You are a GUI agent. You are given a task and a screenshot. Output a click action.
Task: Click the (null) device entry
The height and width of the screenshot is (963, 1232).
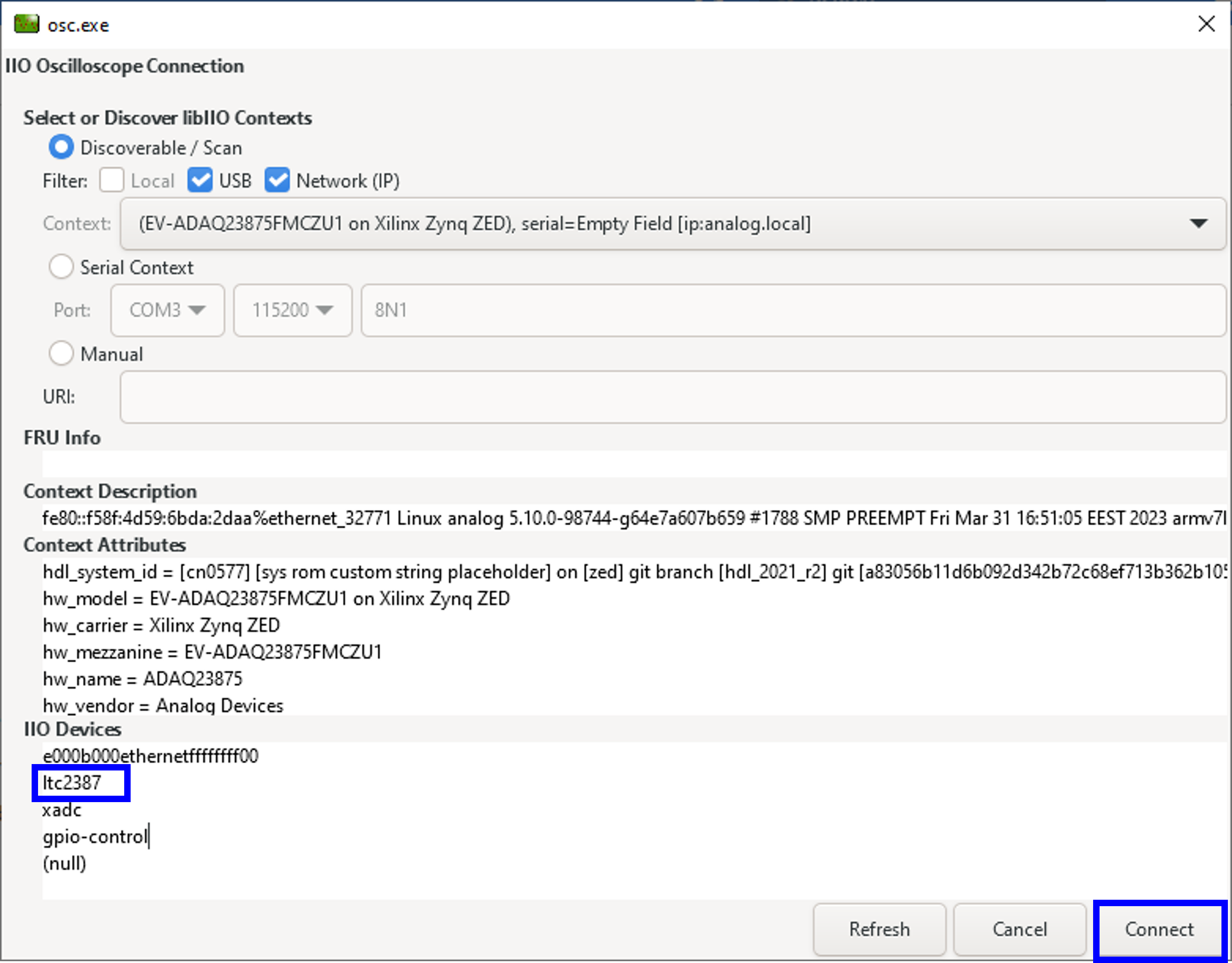[64, 863]
